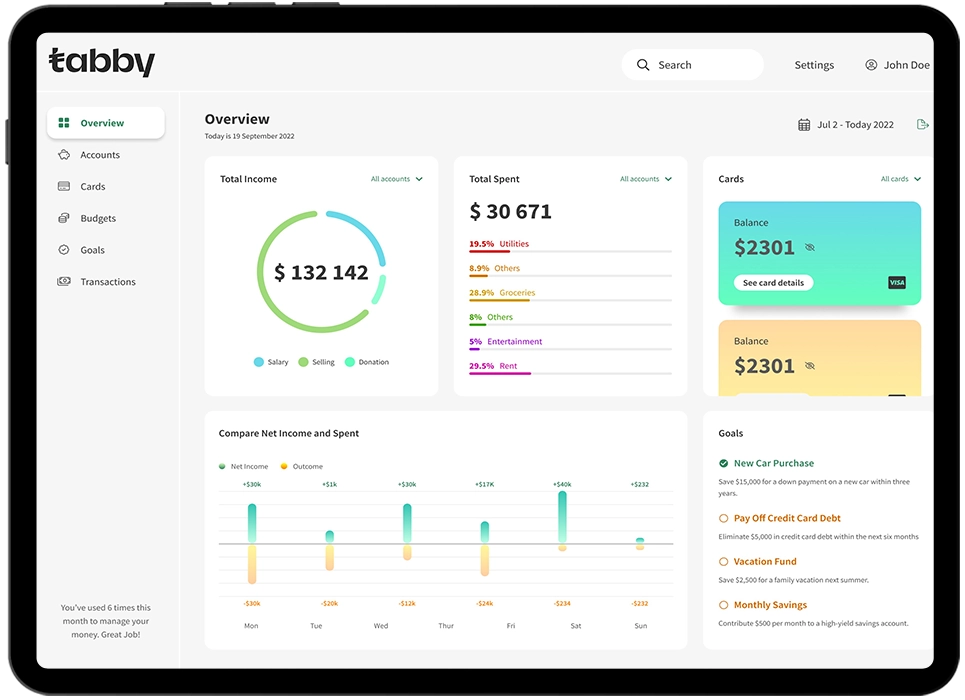The height and width of the screenshot is (700, 965).
Task: Click the Transactions cash icon
Action: 64,281
